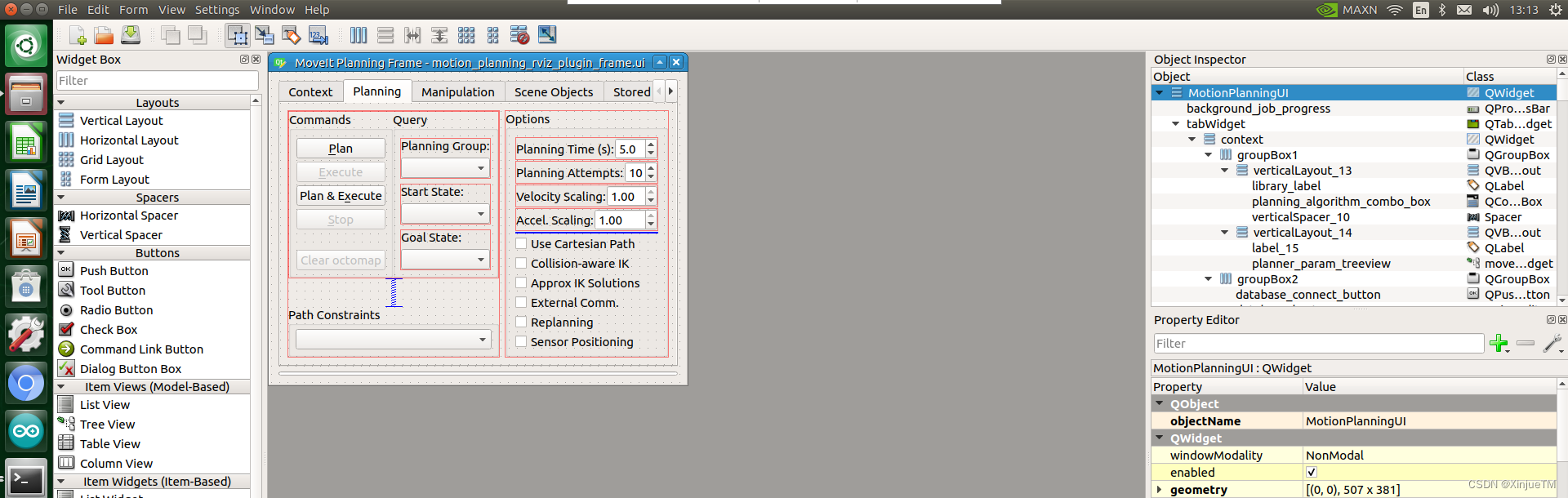Collapse the tabWidget node in Object Inspector
Image resolution: width=1568 pixels, height=498 pixels.
tap(1176, 124)
